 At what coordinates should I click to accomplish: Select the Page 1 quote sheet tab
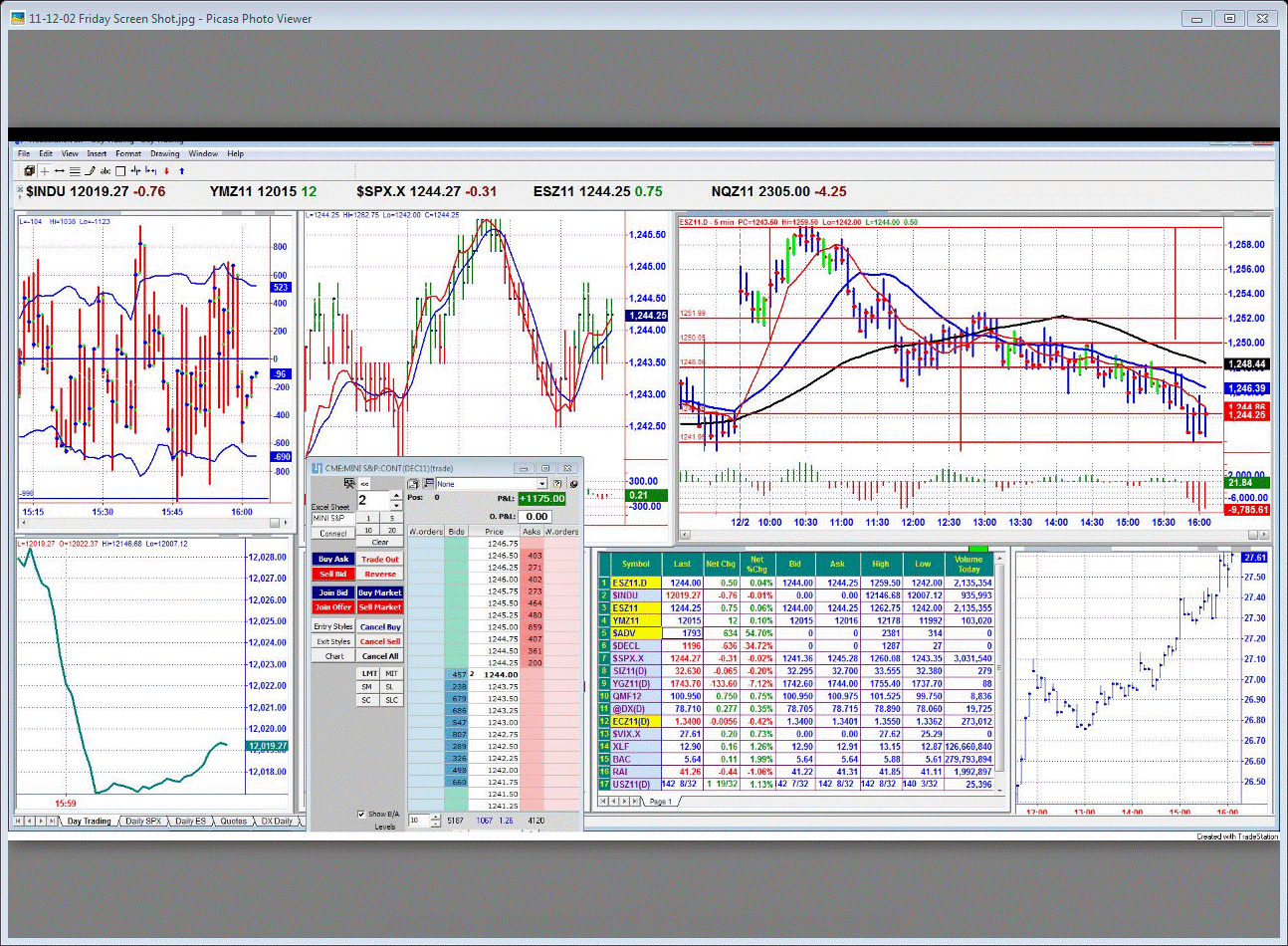click(x=661, y=801)
